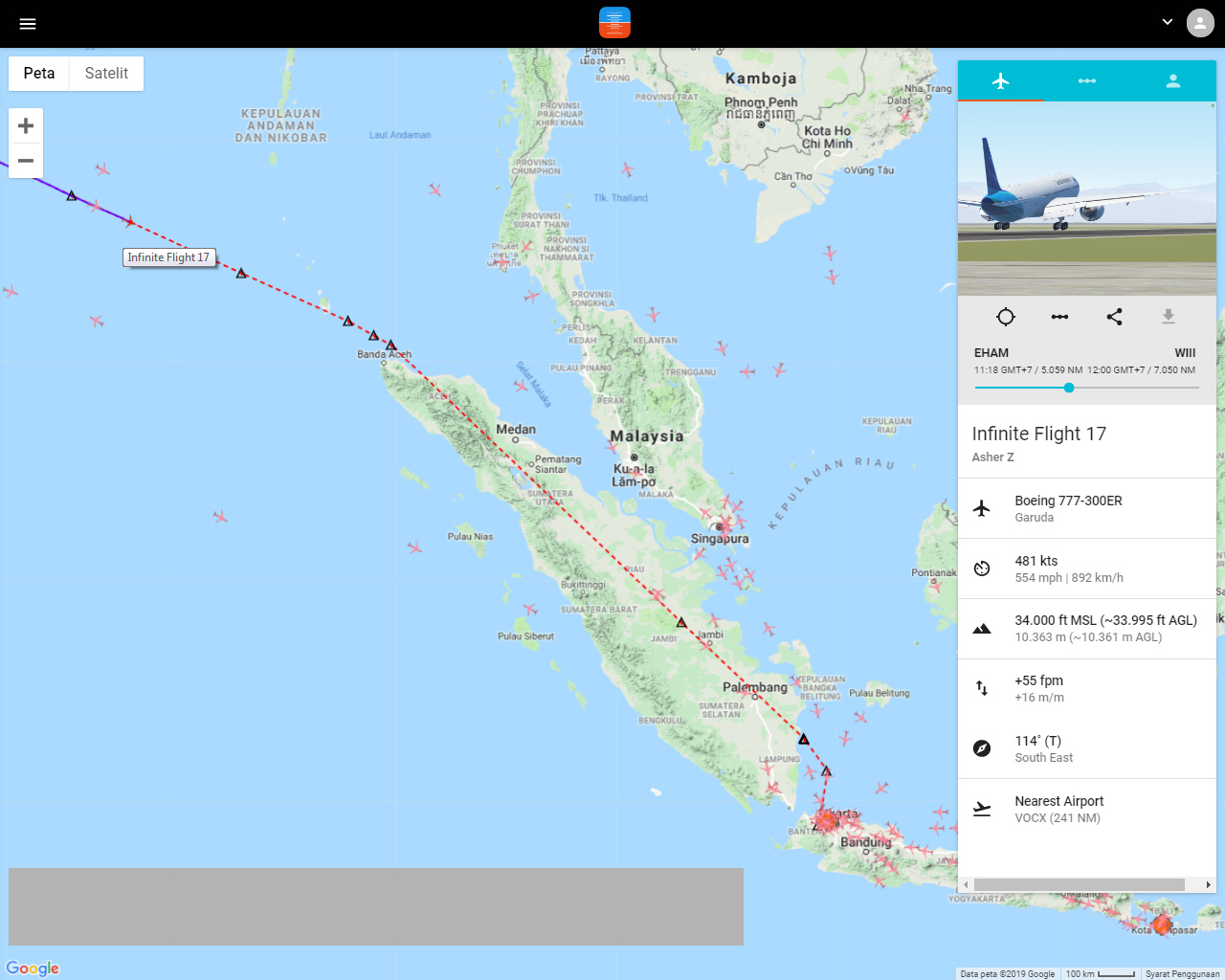Click waypoint triangle below the flight label
This screenshot has width=1225, height=980.
click(241, 273)
